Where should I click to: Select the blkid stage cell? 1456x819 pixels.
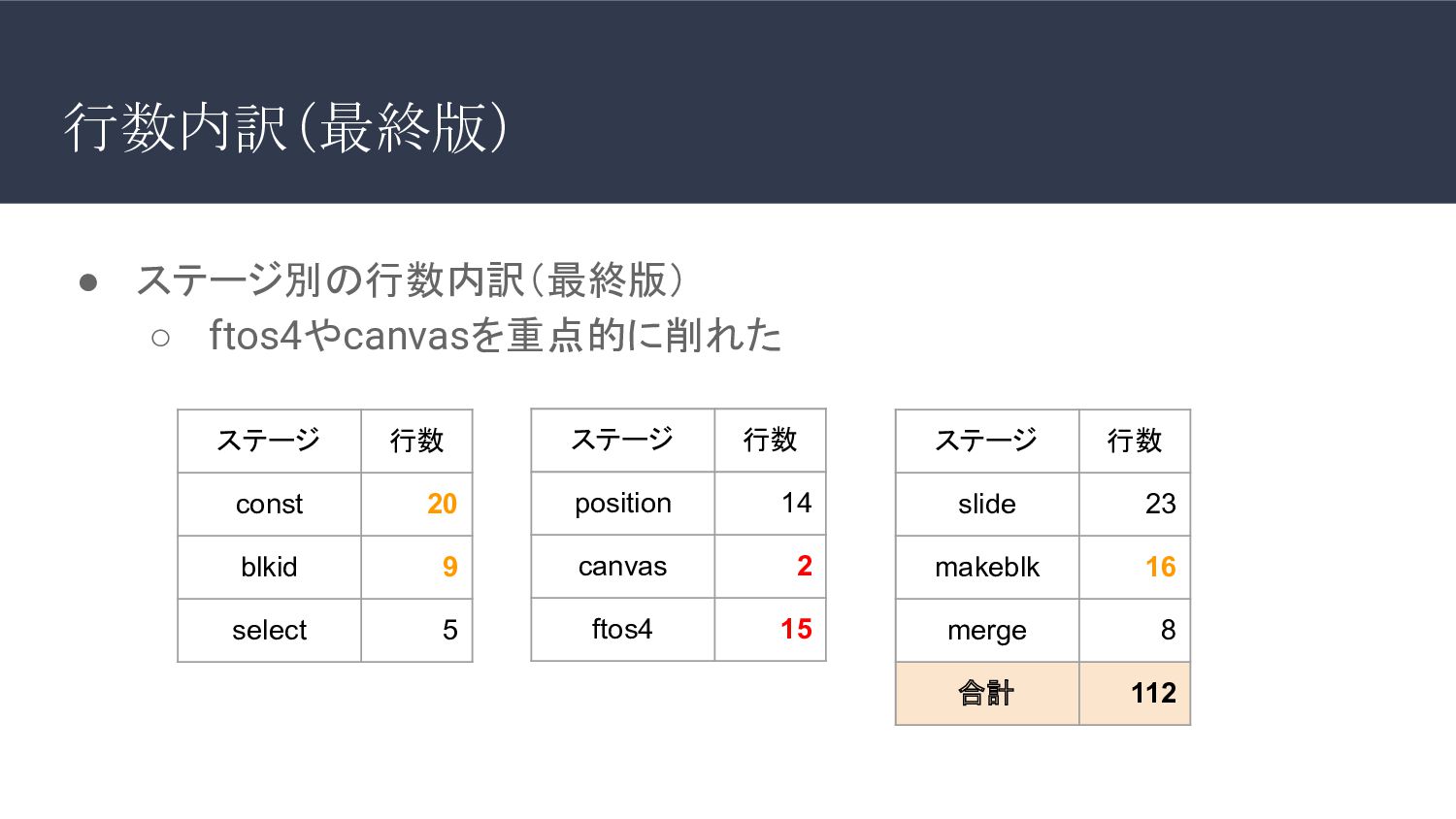(269, 568)
